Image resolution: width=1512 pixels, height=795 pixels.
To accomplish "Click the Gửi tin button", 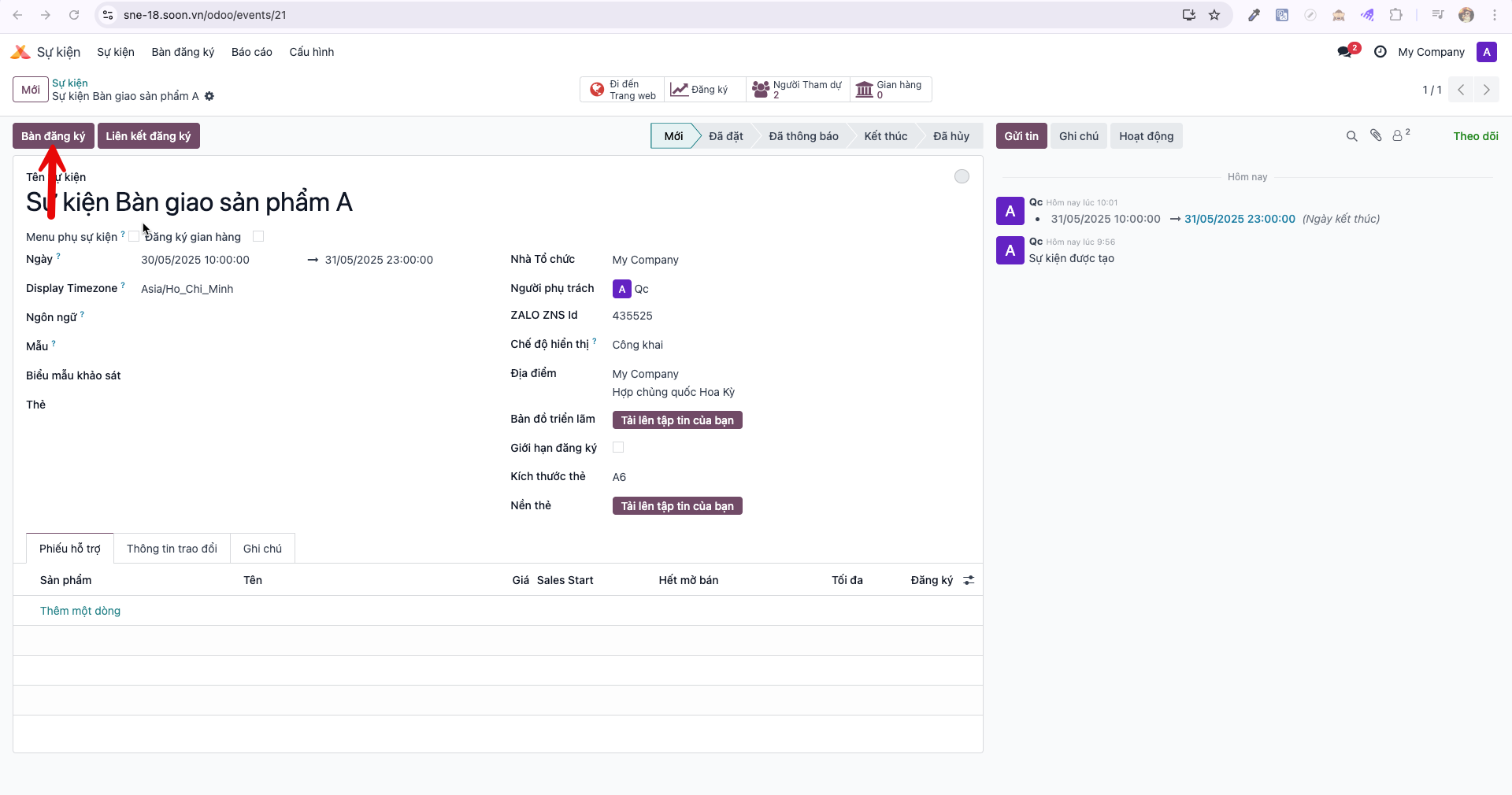I will tap(1021, 136).
